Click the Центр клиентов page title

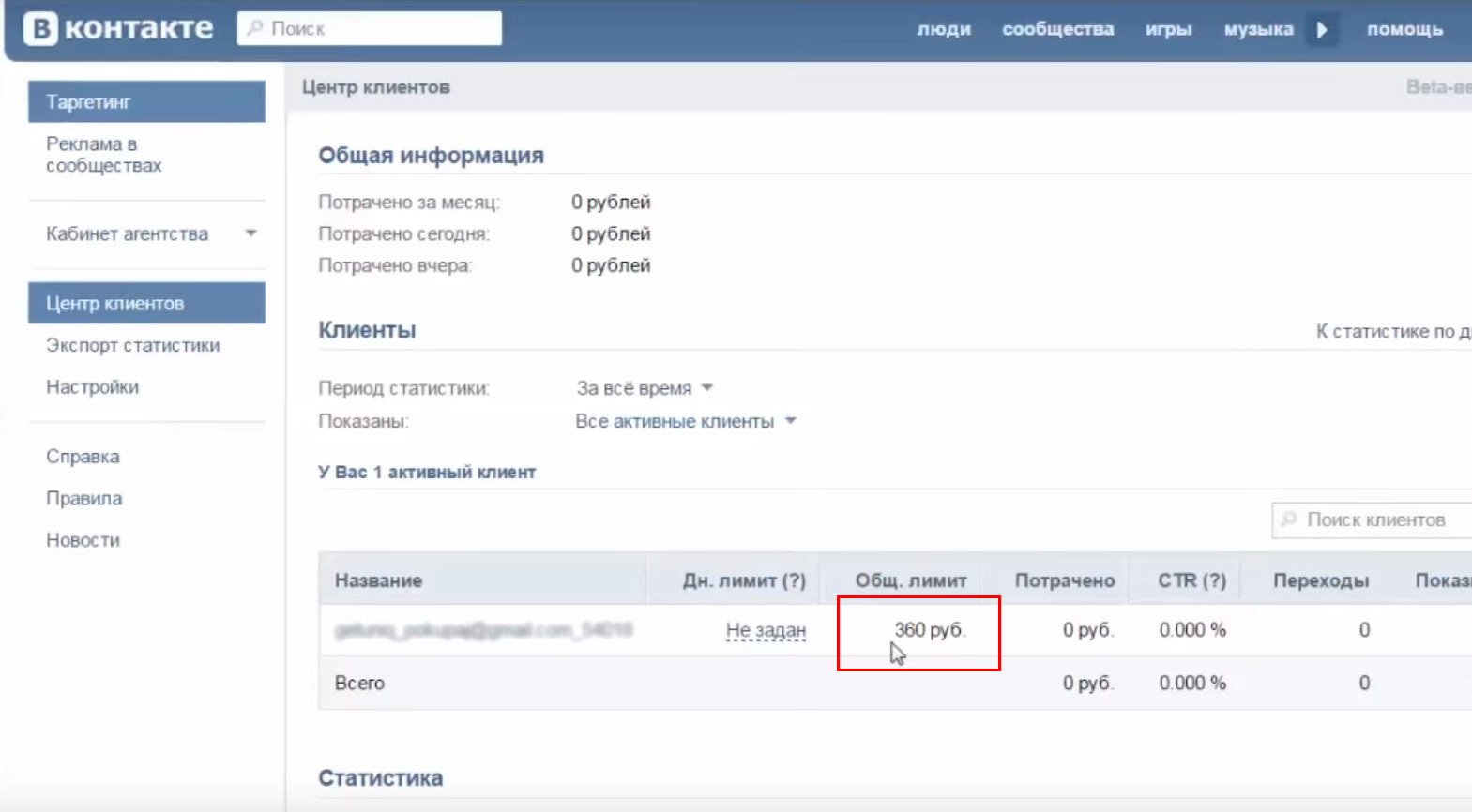375,87
